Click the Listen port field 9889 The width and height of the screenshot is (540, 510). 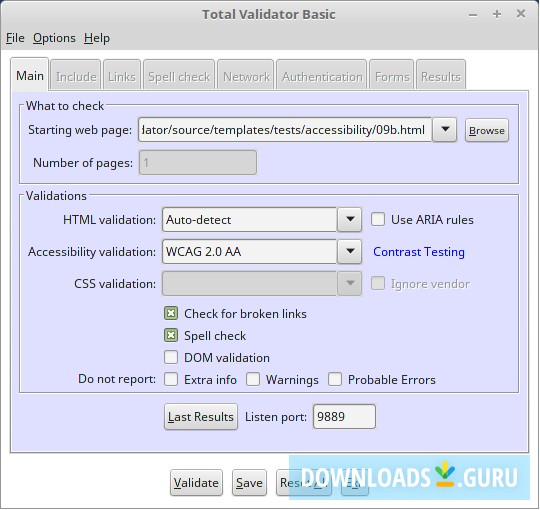344,416
